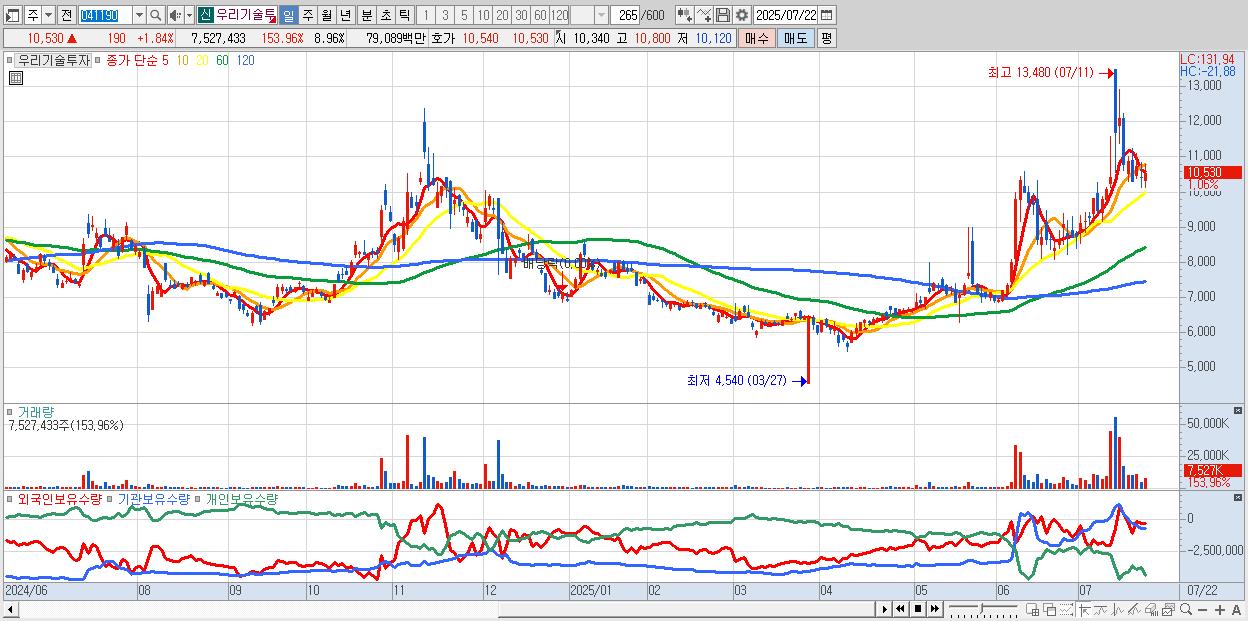
Task: Open the dropdown arrow beside speaker icon
Action: tap(189, 15)
